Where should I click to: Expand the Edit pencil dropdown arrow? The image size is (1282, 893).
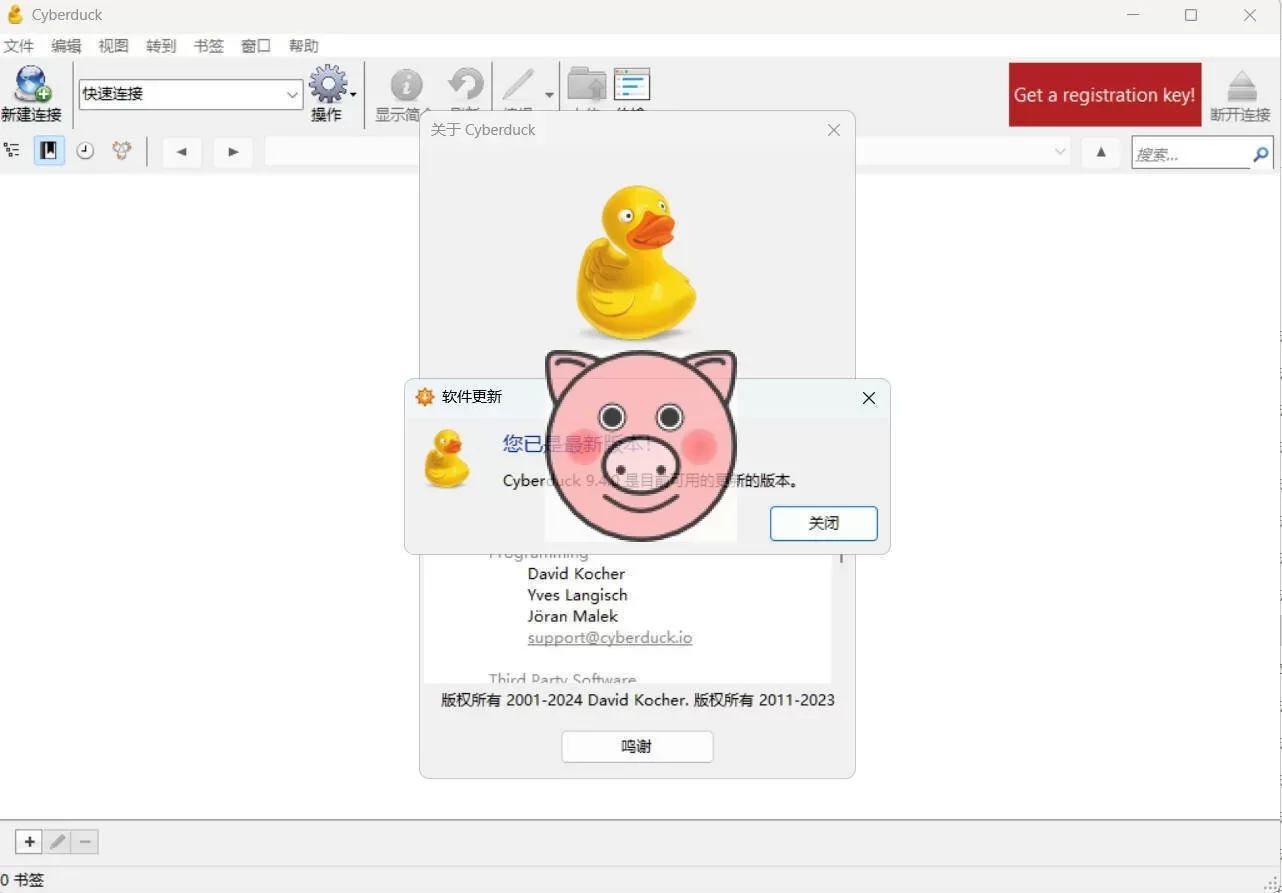tap(549, 95)
